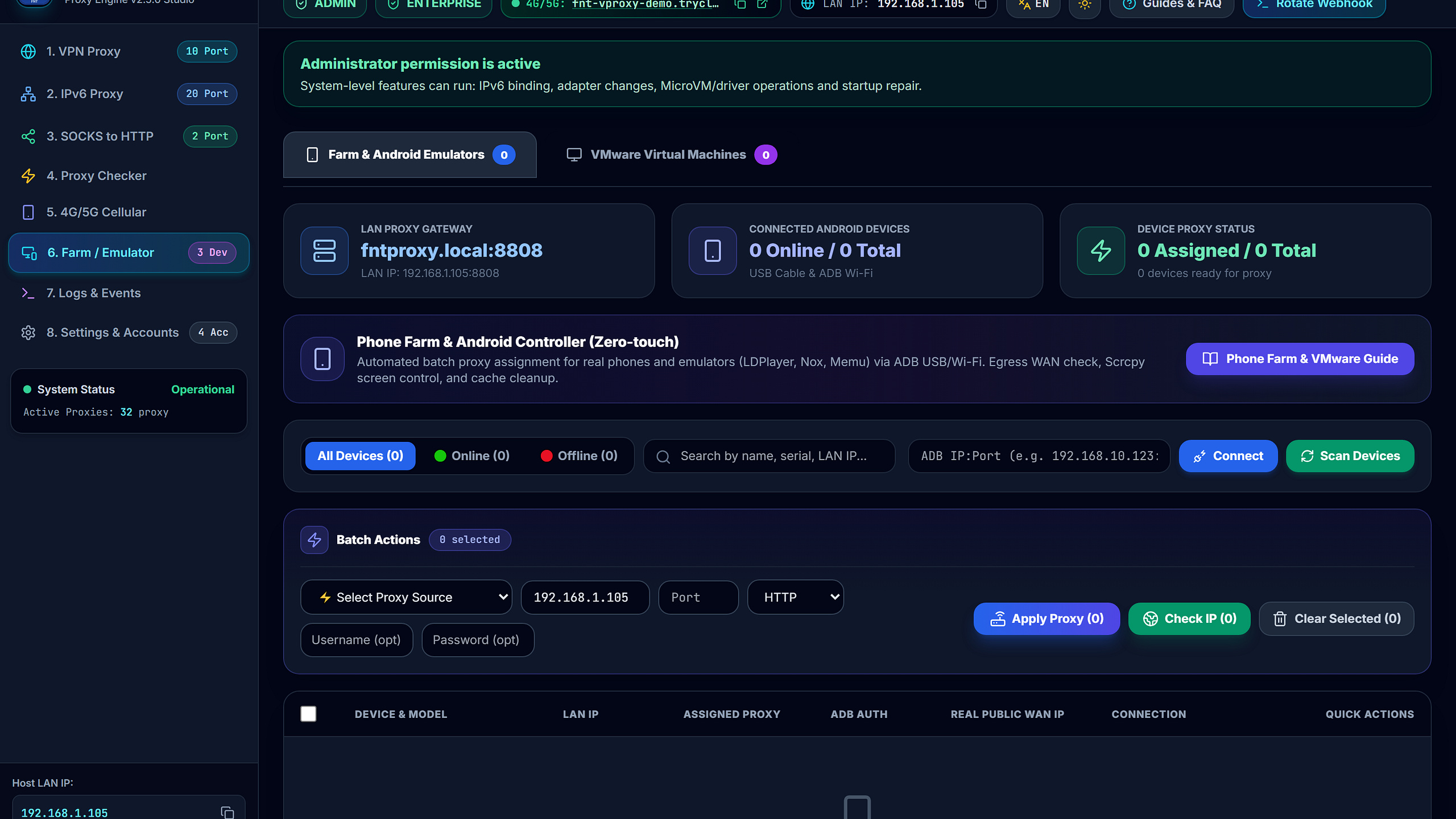Click the ADB IP:Port input field
Screen dimensions: 1456x819
(1039, 456)
